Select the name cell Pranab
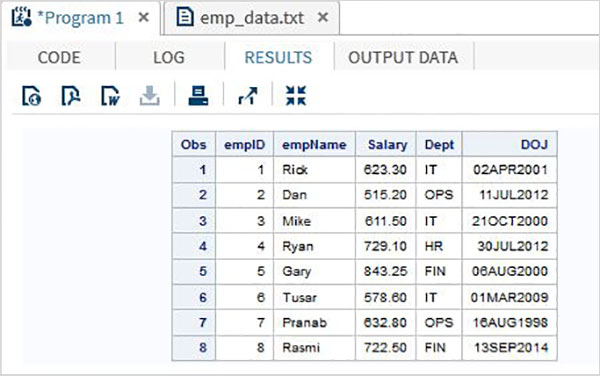600x376 pixels. click(314, 322)
